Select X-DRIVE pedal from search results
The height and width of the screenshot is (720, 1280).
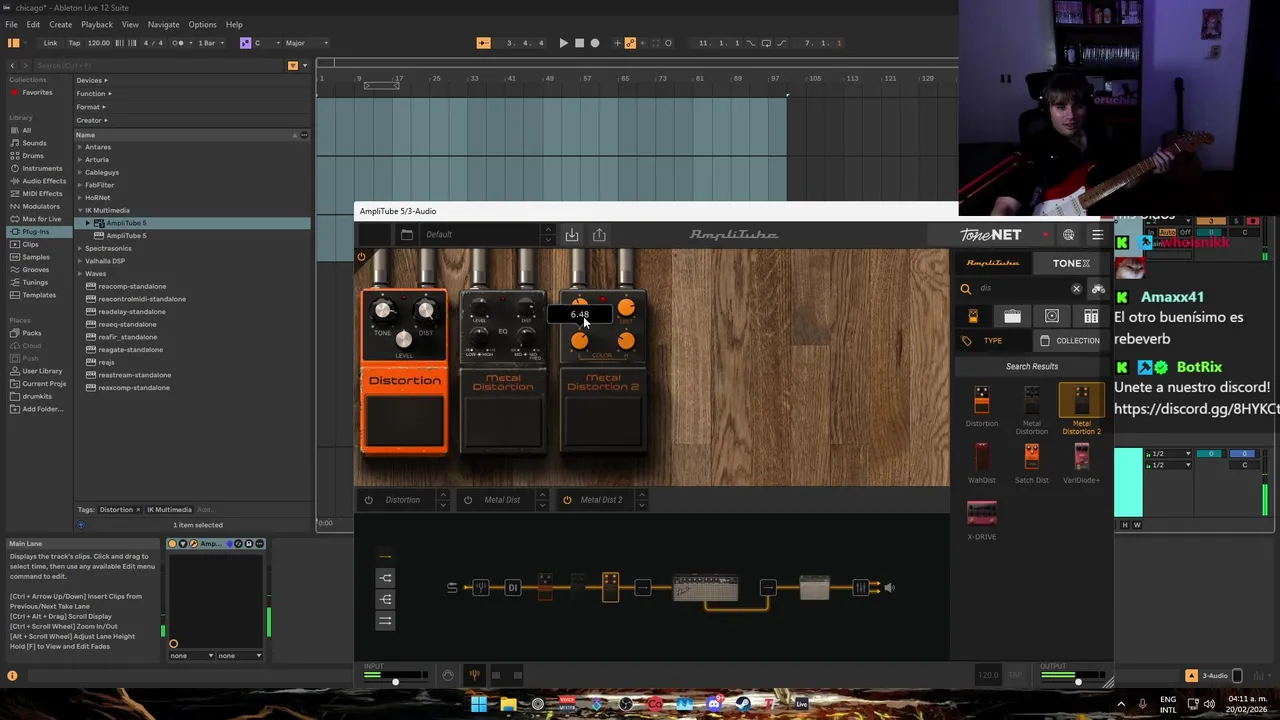pos(982,520)
